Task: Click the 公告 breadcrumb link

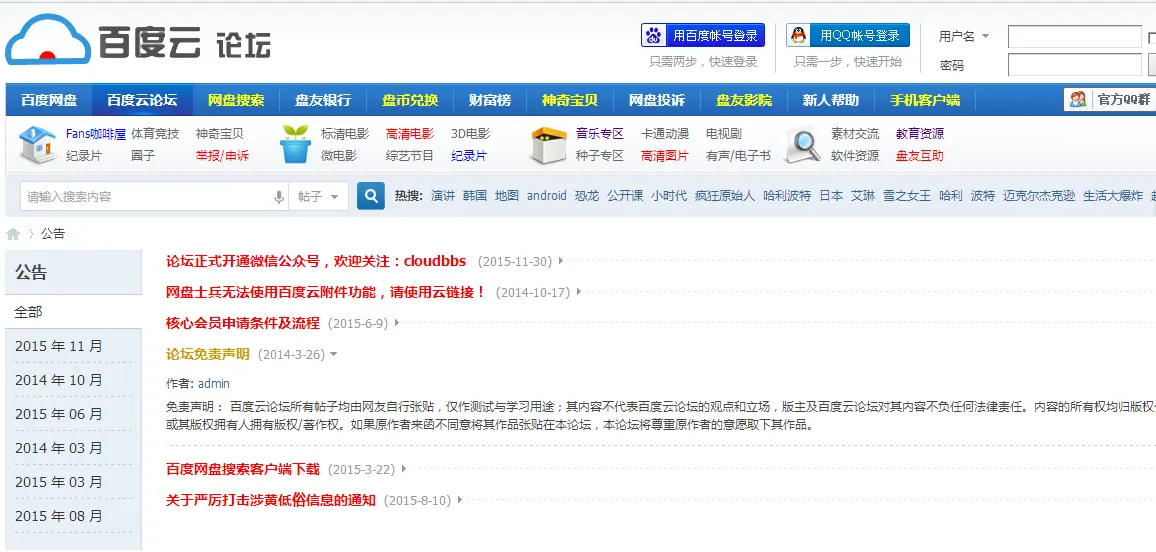Action: [x=53, y=234]
